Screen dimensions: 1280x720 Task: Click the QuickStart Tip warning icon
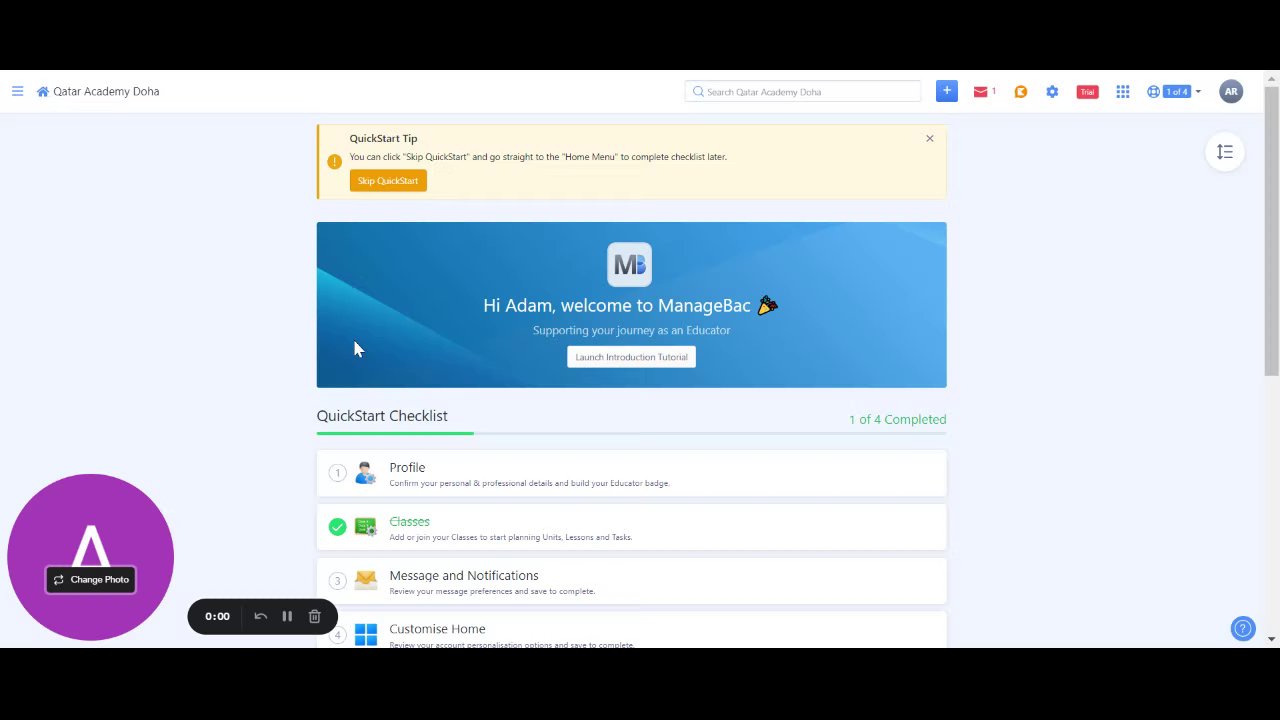(x=334, y=161)
